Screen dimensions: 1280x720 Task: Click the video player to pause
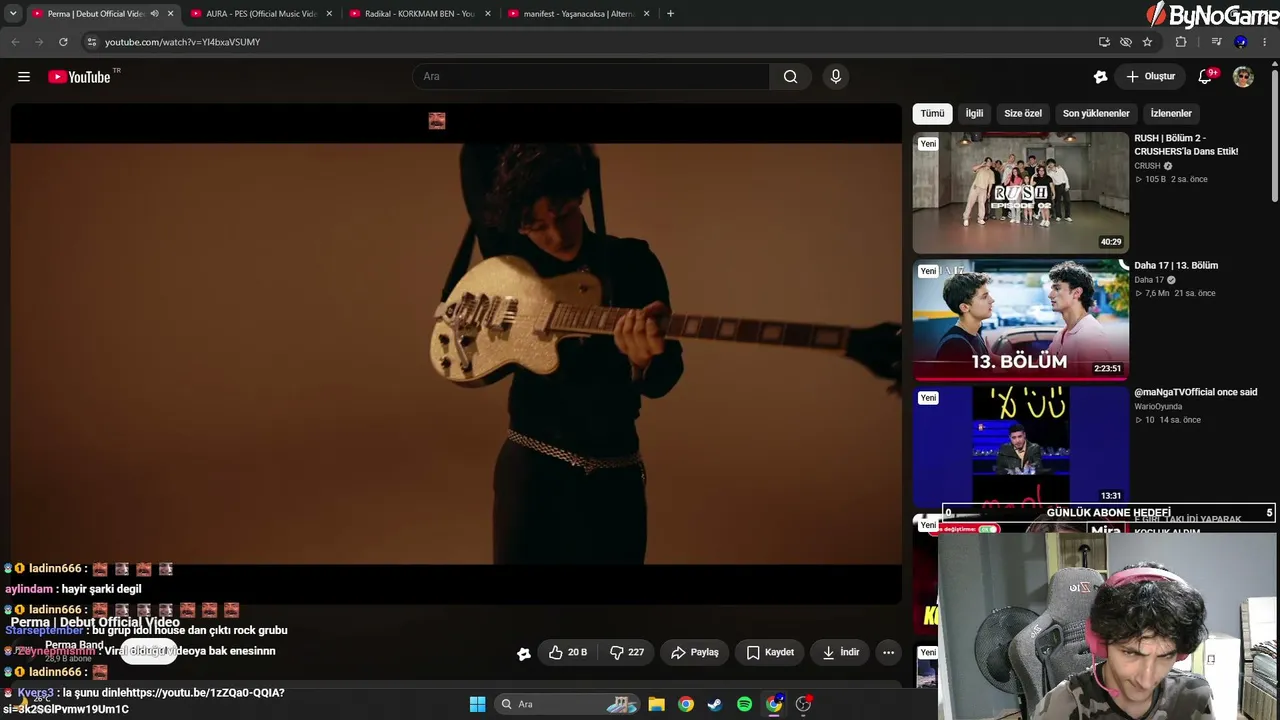point(456,353)
